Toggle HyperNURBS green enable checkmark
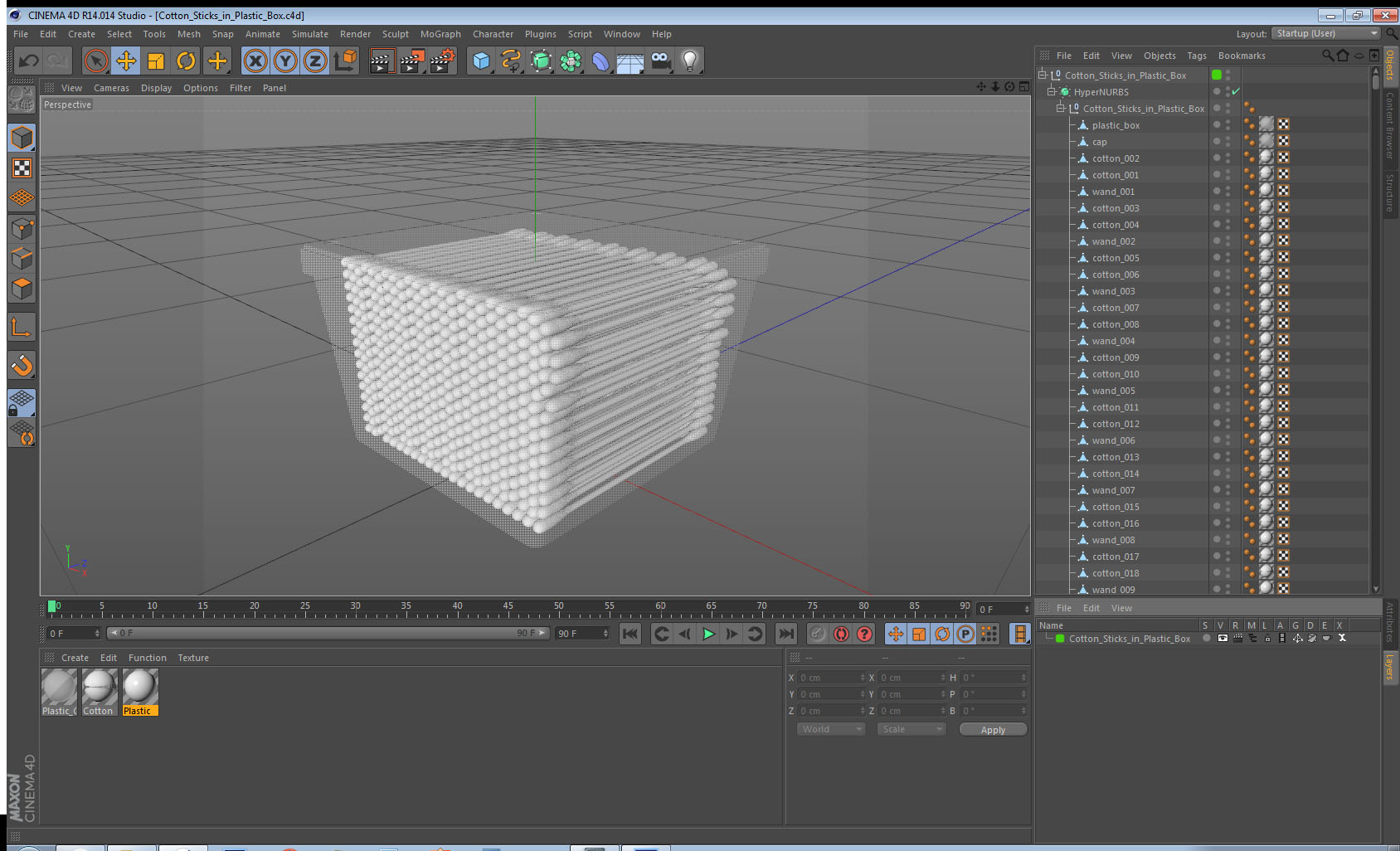 point(1236,91)
